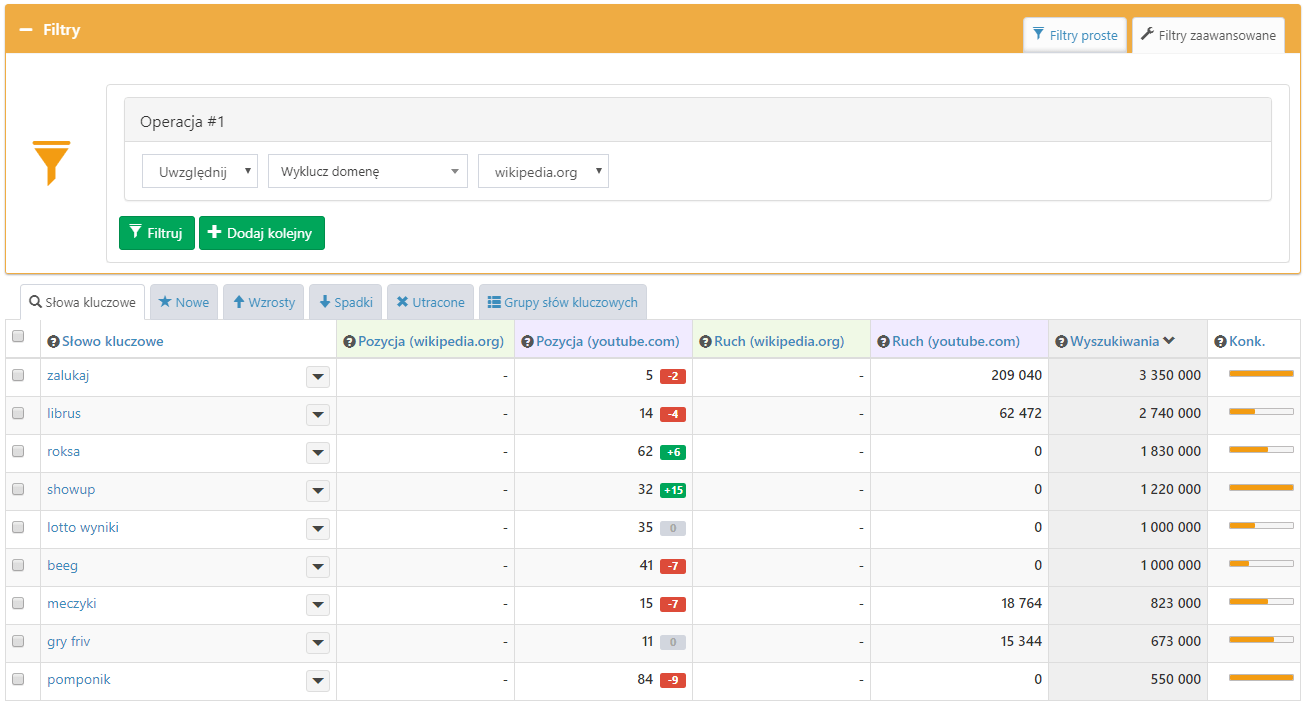Viewport: 1306px width, 701px height.
Task: Click help icon beside Słowo kluczowe header
Action: (53, 342)
